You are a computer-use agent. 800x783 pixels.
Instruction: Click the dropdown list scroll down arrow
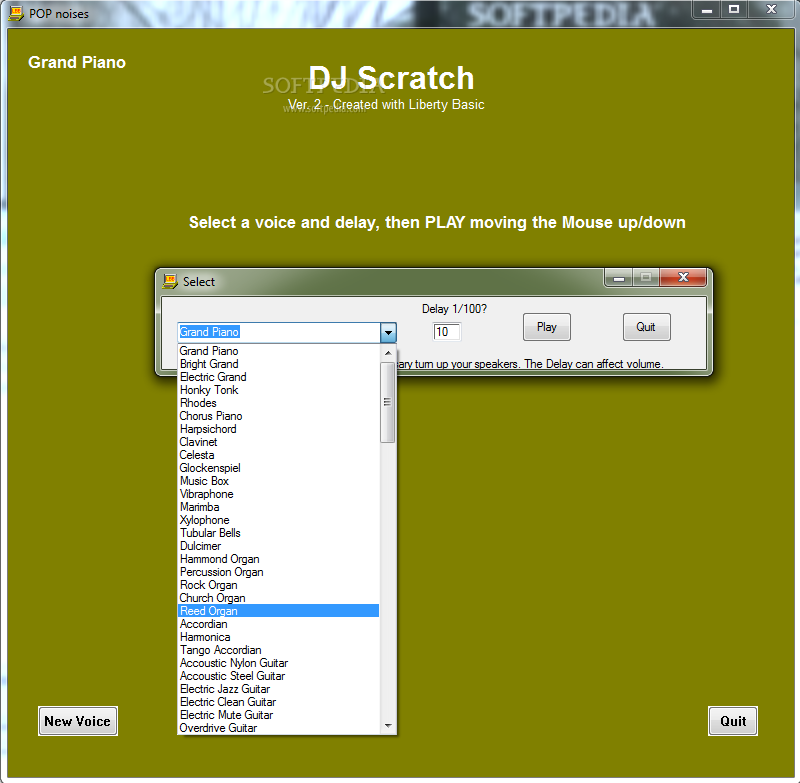point(388,725)
